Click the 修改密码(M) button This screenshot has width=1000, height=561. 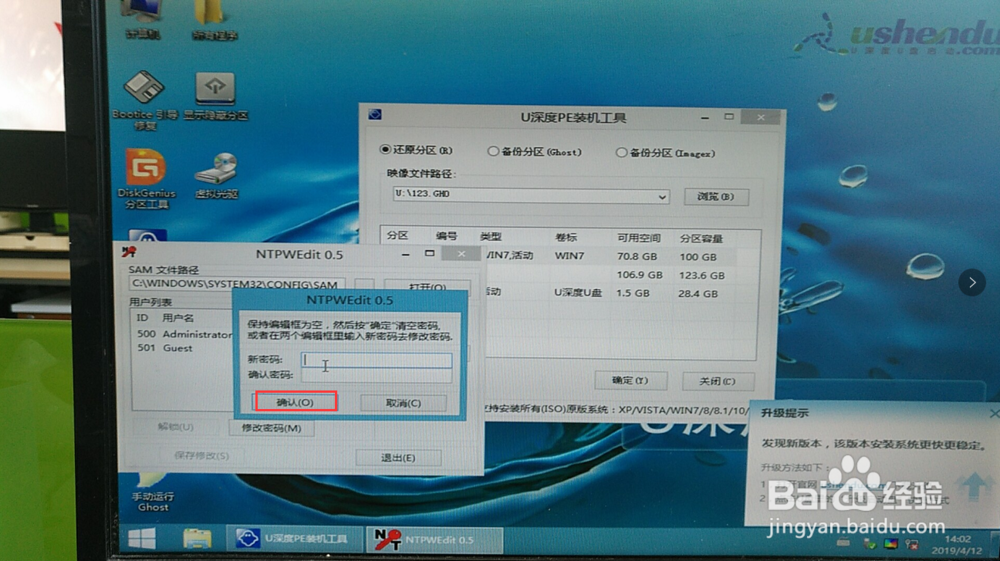(x=272, y=428)
